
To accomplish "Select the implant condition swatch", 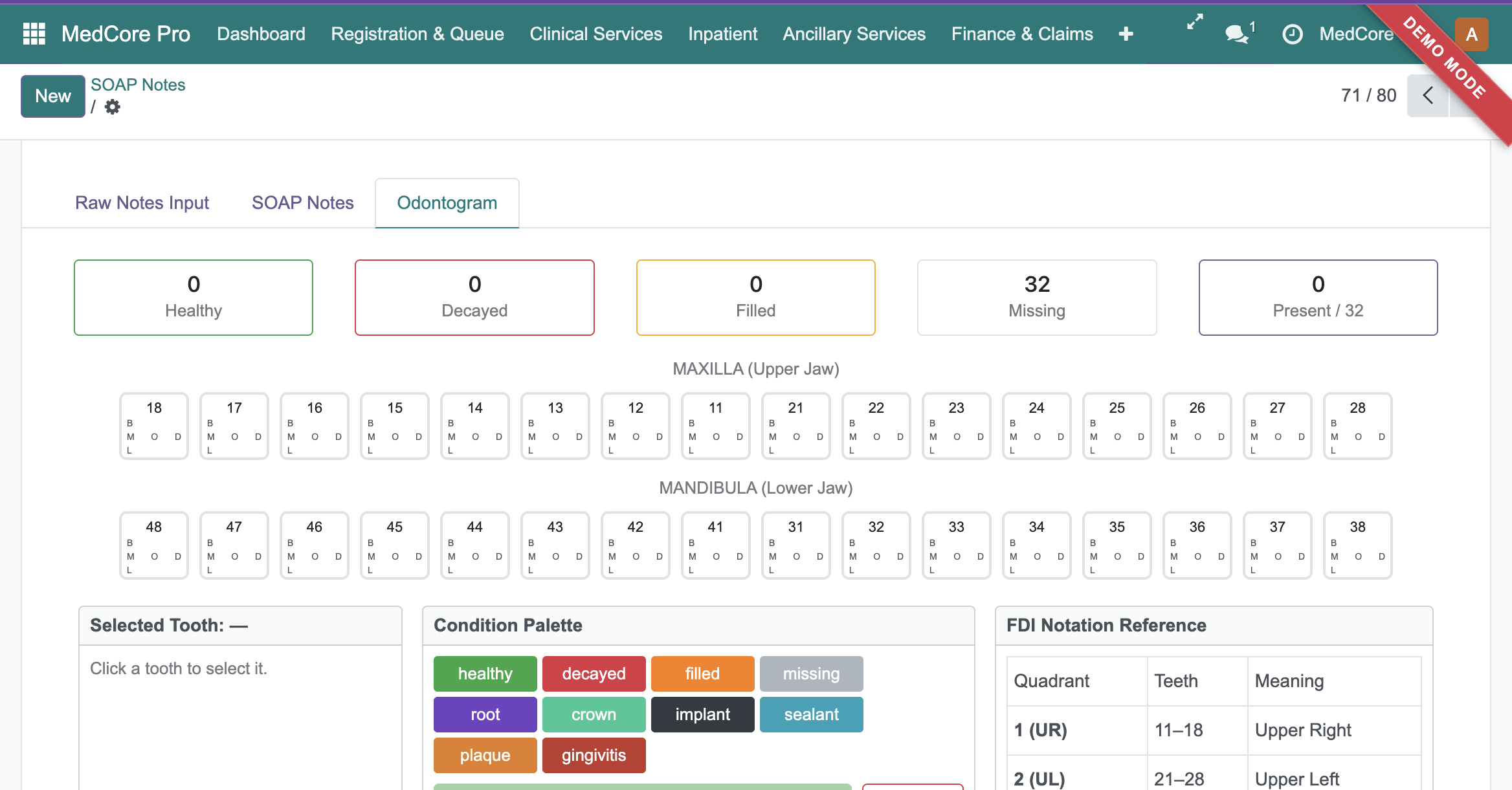I will (x=702, y=714).
